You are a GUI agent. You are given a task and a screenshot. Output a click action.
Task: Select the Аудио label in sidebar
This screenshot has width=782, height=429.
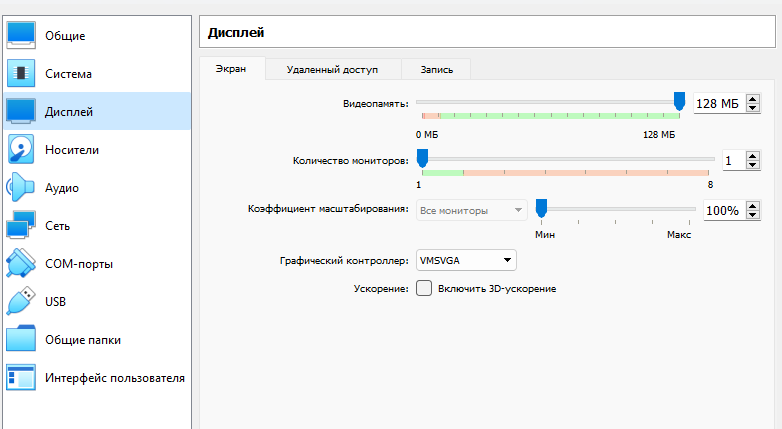click(x=62, y=188)
